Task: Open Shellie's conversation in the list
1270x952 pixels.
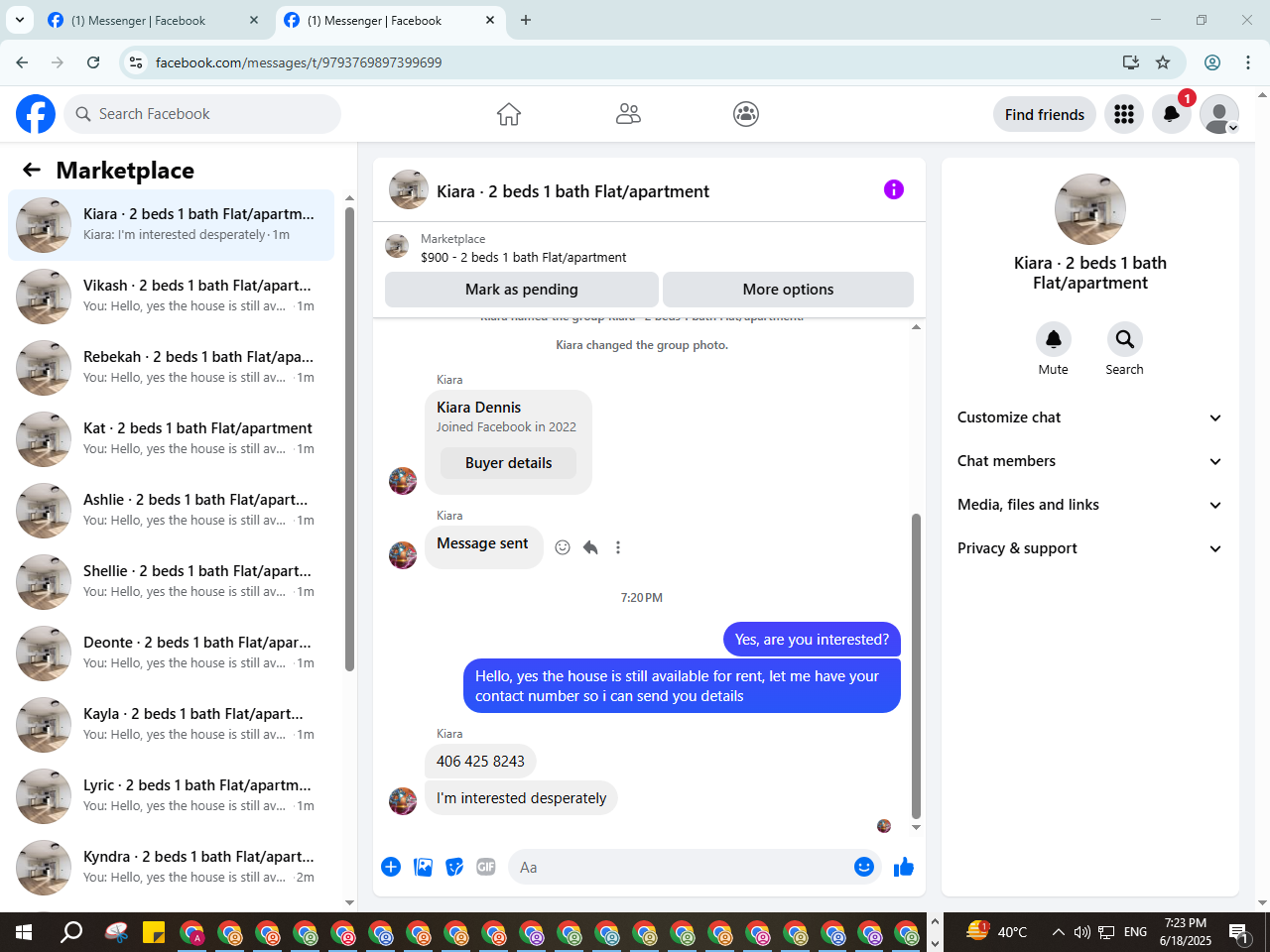Action: (171, 582)
